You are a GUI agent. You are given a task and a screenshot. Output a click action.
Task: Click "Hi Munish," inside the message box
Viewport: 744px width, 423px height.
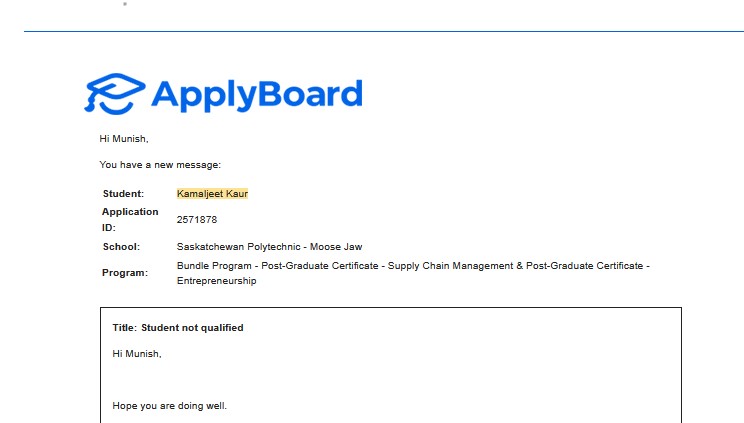point(137,353)
